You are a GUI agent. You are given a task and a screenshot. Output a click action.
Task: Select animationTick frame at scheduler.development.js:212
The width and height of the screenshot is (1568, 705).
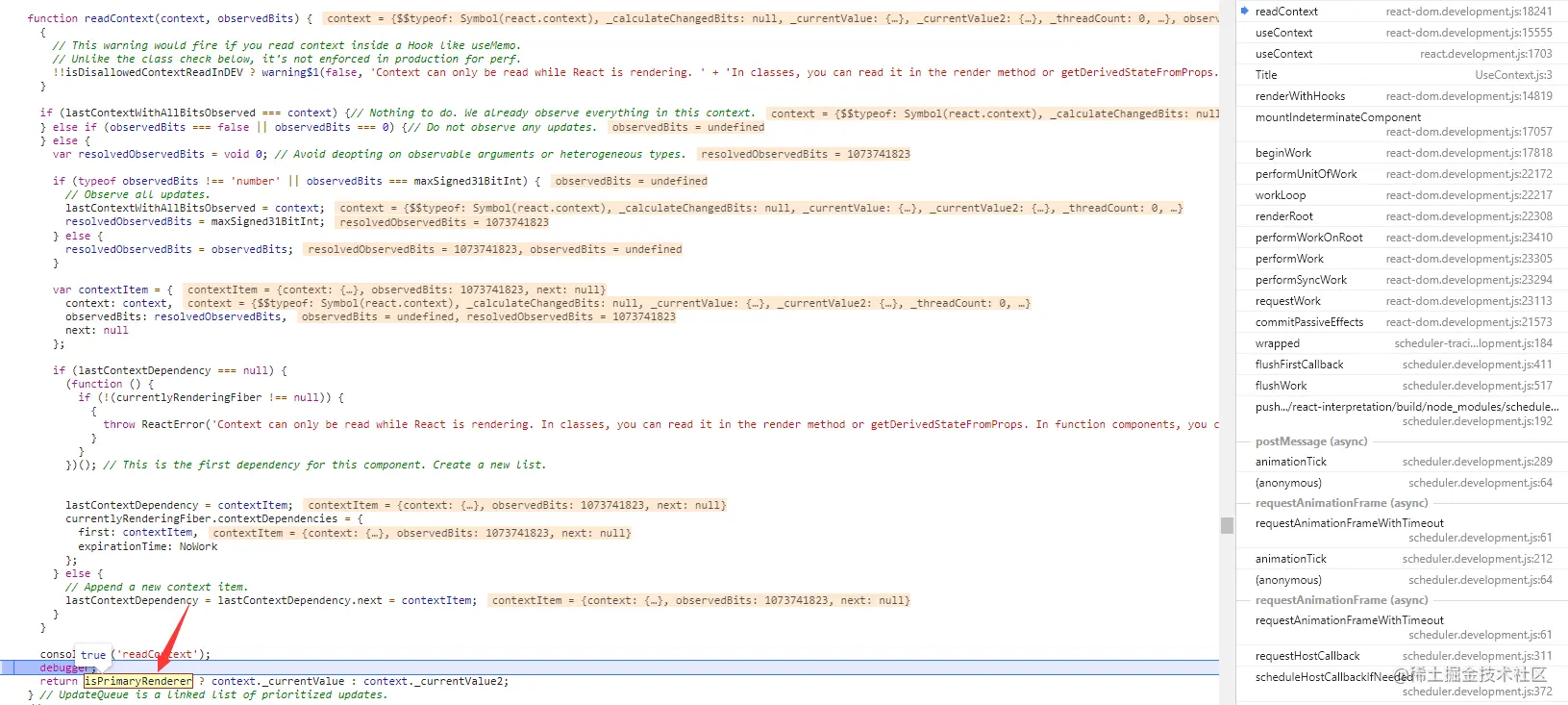[1402, 559]
